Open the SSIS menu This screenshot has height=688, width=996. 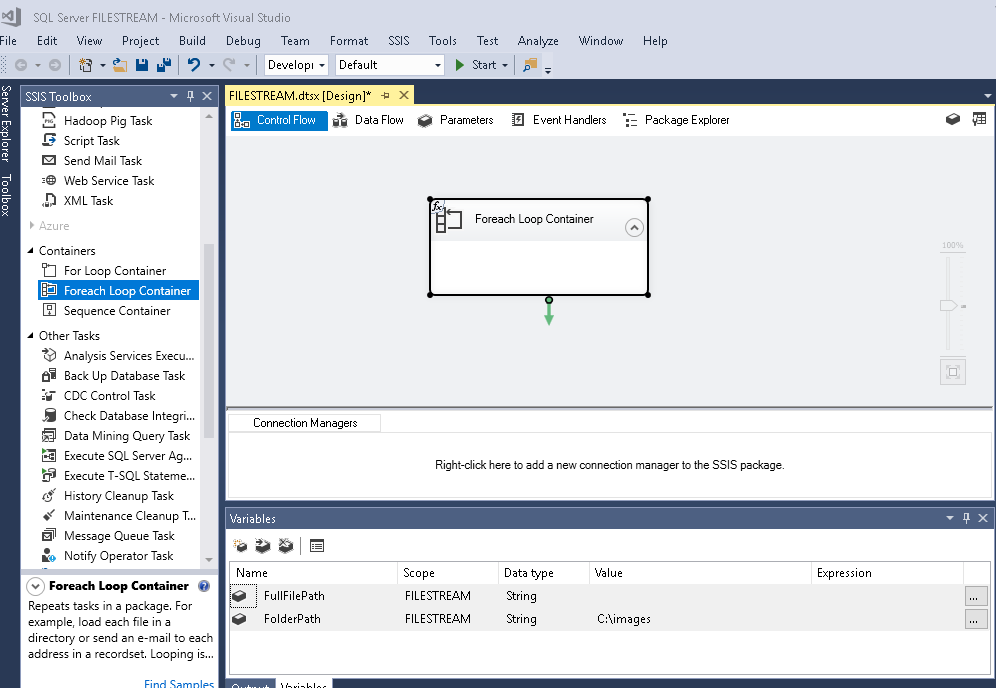[398, 41]
